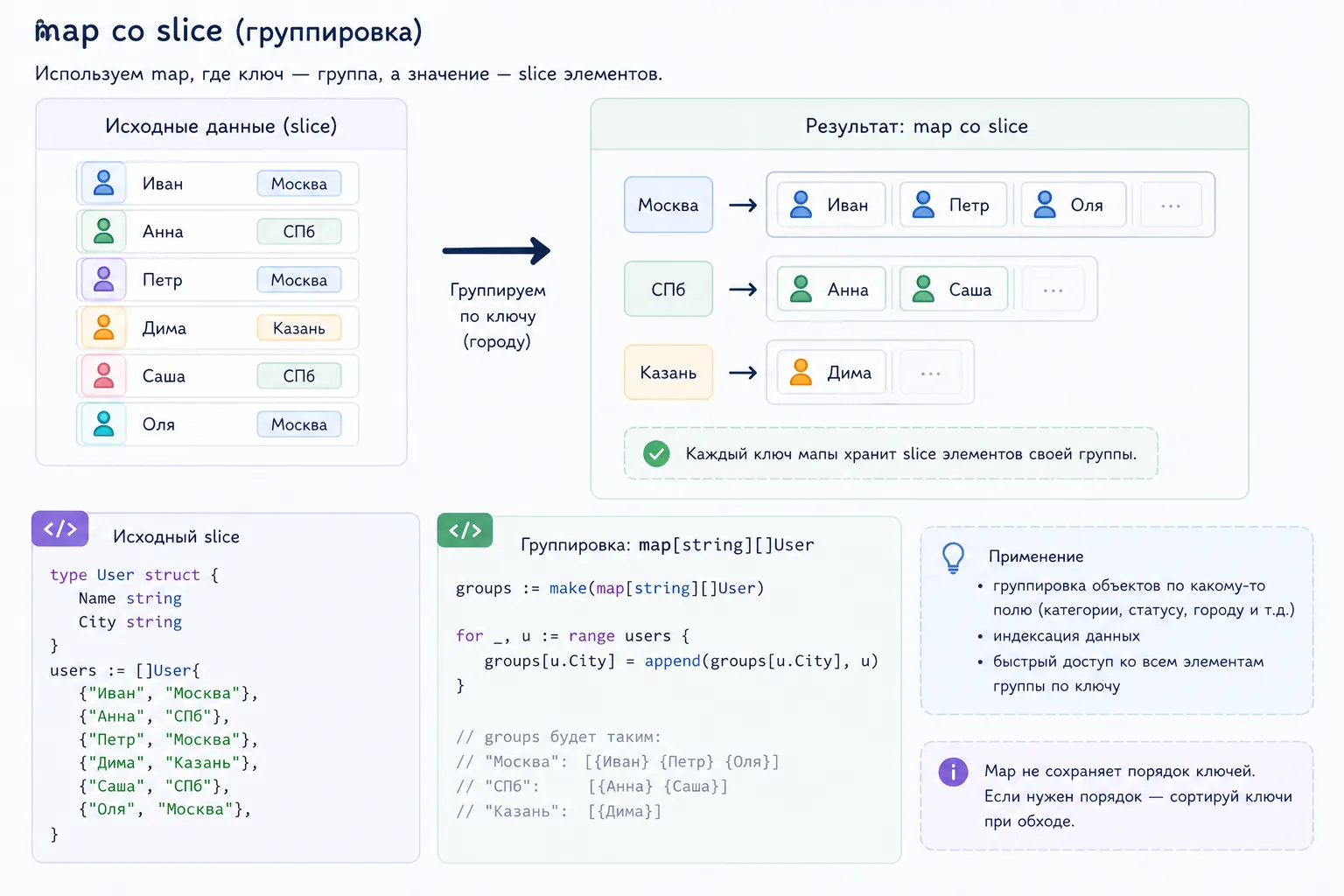The width and height of the screenshot is (1344, 896).
Task: Click the purple code icon above Исходный slice
Action: [x=60, y=528]
